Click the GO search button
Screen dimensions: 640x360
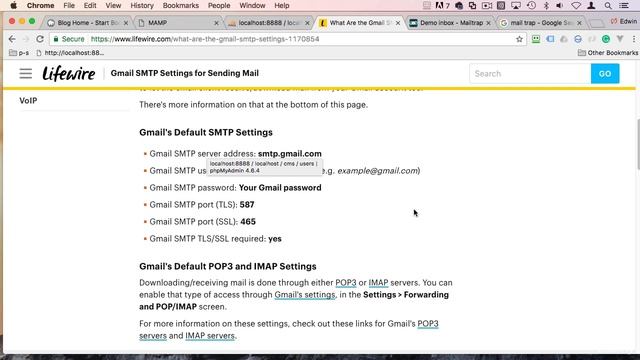coord(605,74)
